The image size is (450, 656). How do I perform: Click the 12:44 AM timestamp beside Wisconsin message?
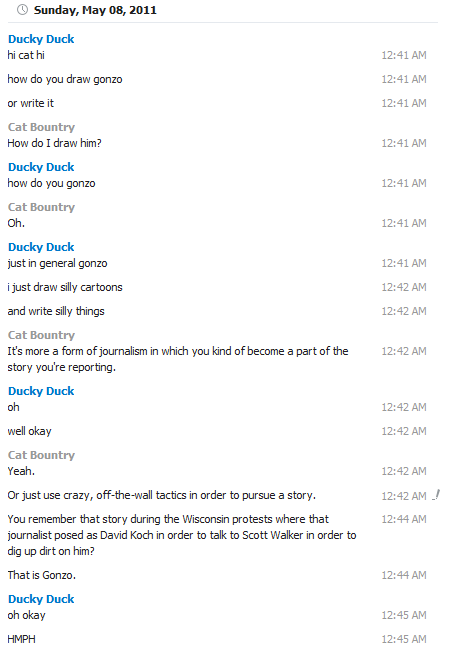[404, 519]
